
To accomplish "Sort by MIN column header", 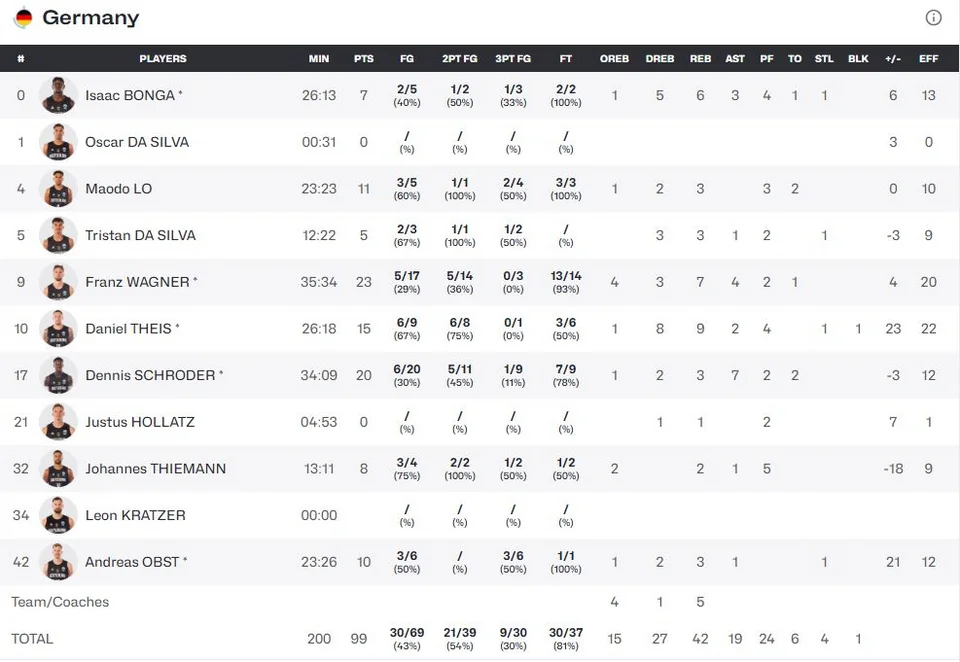I will tap(318, 59).
